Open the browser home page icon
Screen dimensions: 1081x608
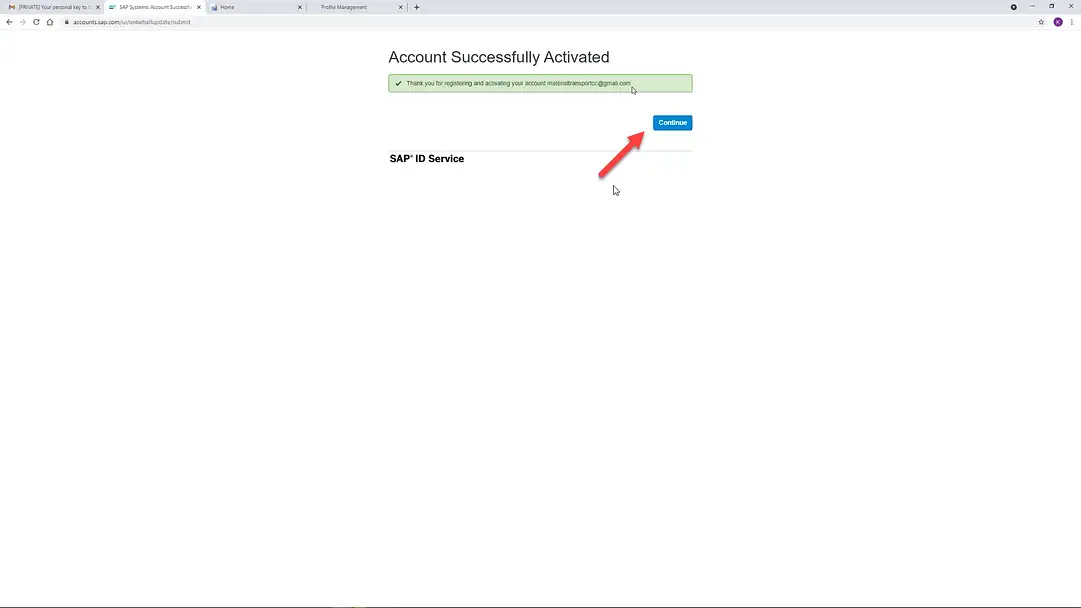(50, 22)
